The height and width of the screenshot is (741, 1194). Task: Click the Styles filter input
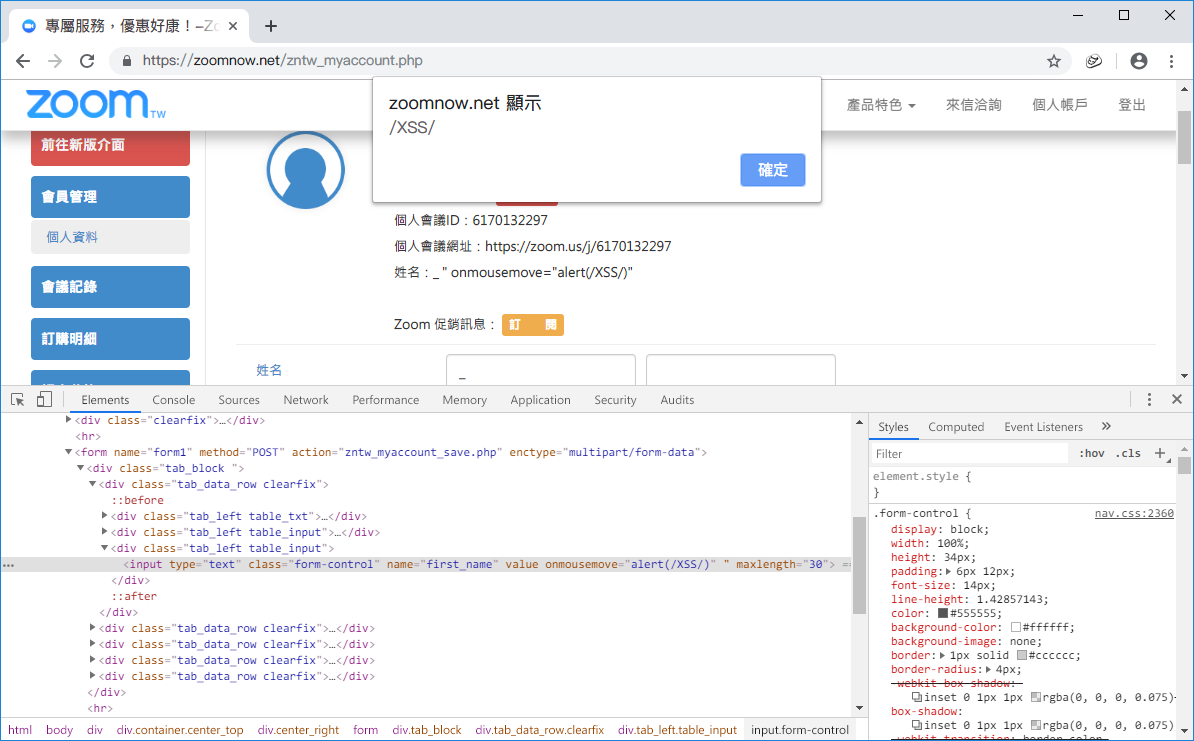[970, 454]
